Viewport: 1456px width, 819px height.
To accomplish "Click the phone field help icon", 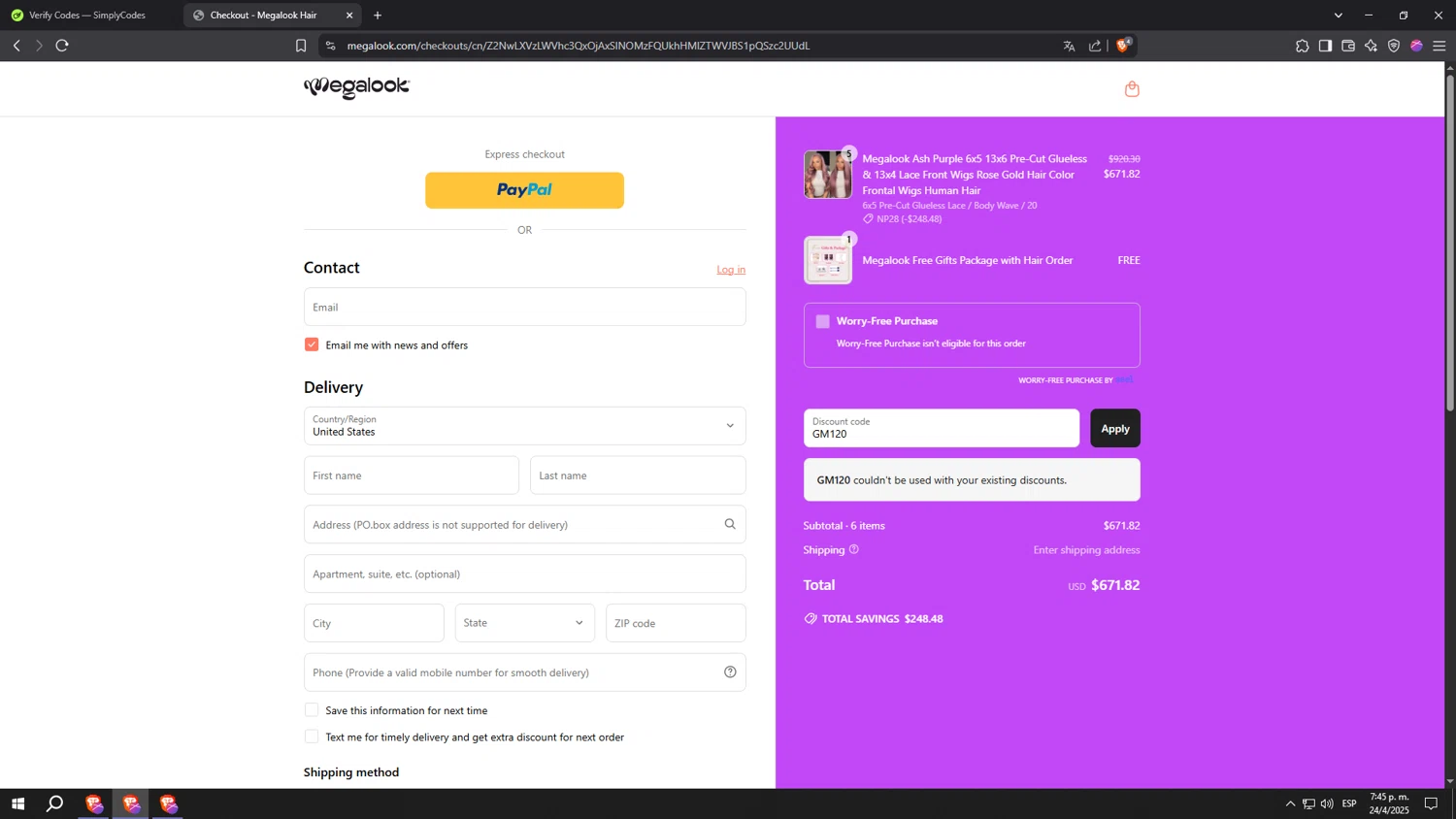I will click(730, 672).
